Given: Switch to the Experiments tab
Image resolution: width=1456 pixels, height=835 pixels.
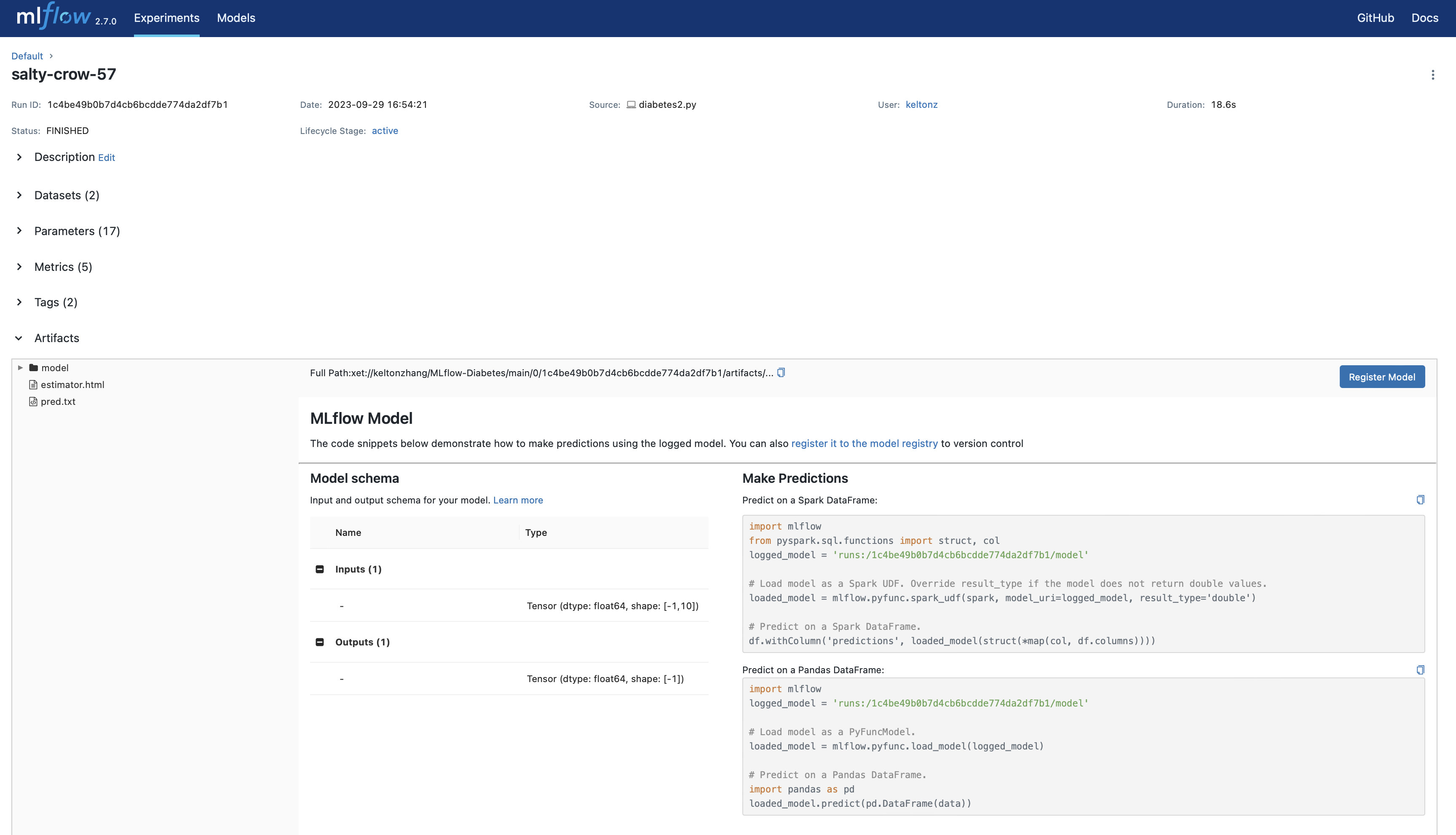Looking at the screenshot, I should 167,18.
